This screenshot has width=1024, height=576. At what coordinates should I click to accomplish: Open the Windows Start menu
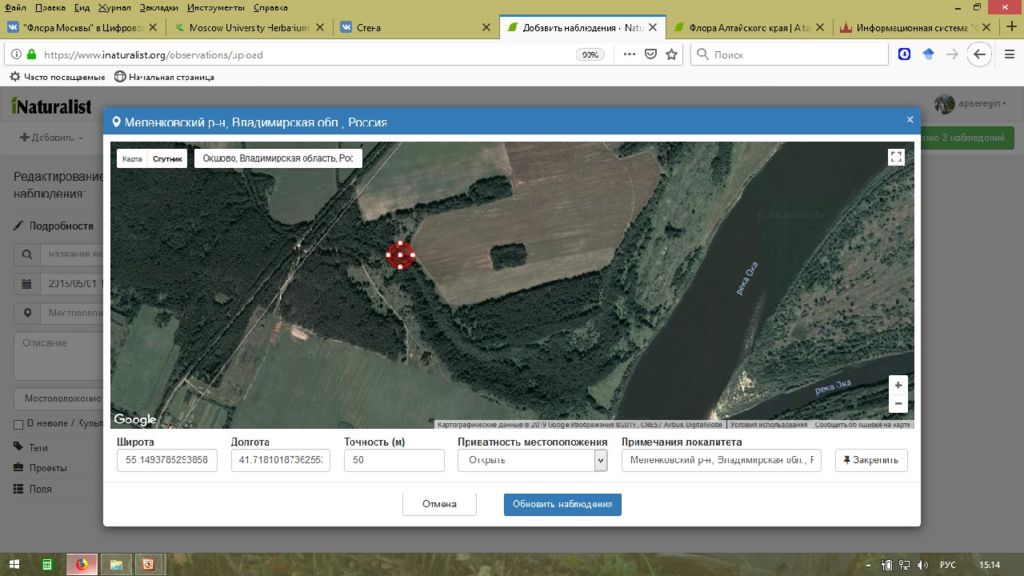coord(14,564)
